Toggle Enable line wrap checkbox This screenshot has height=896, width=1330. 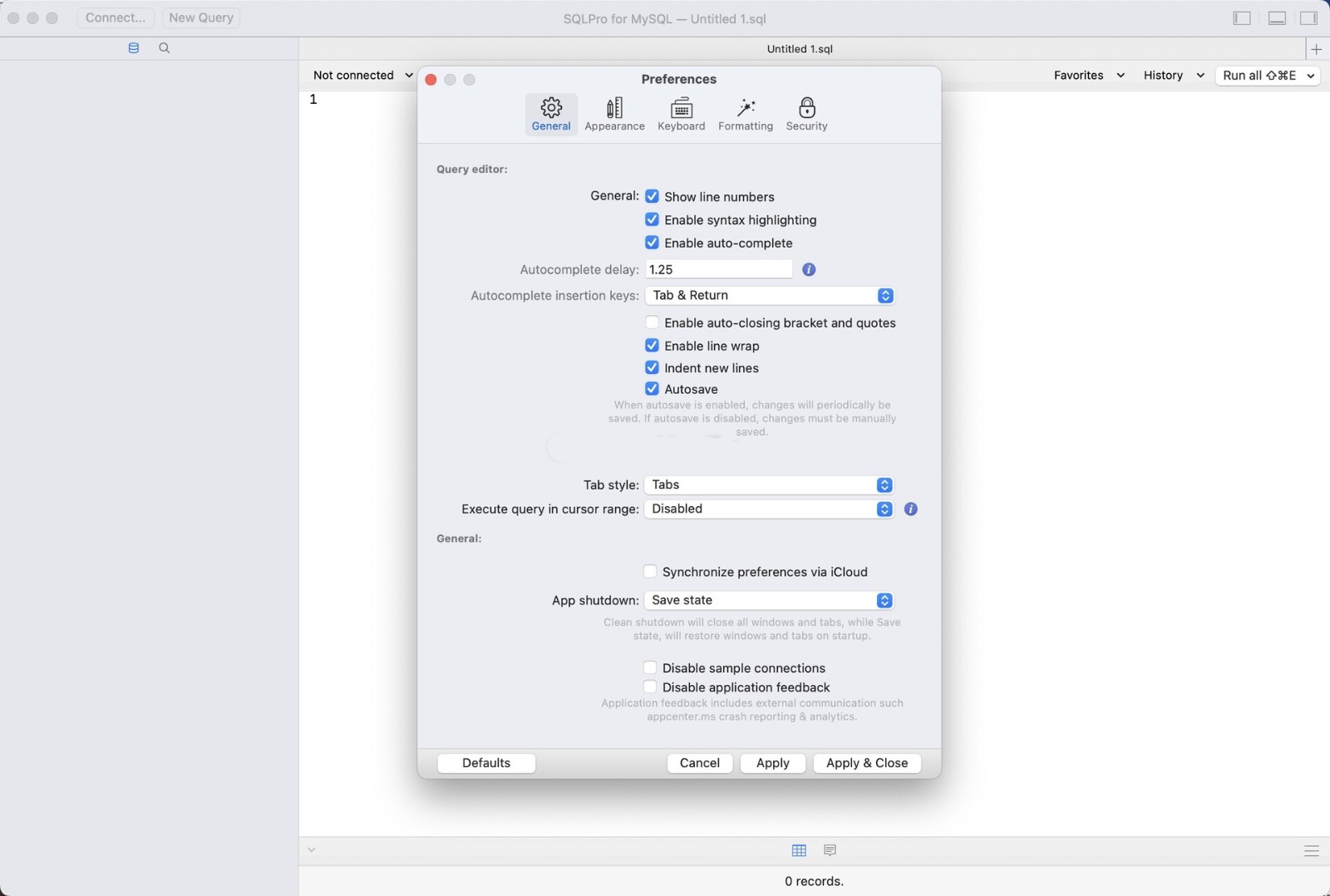pos(652,346)
